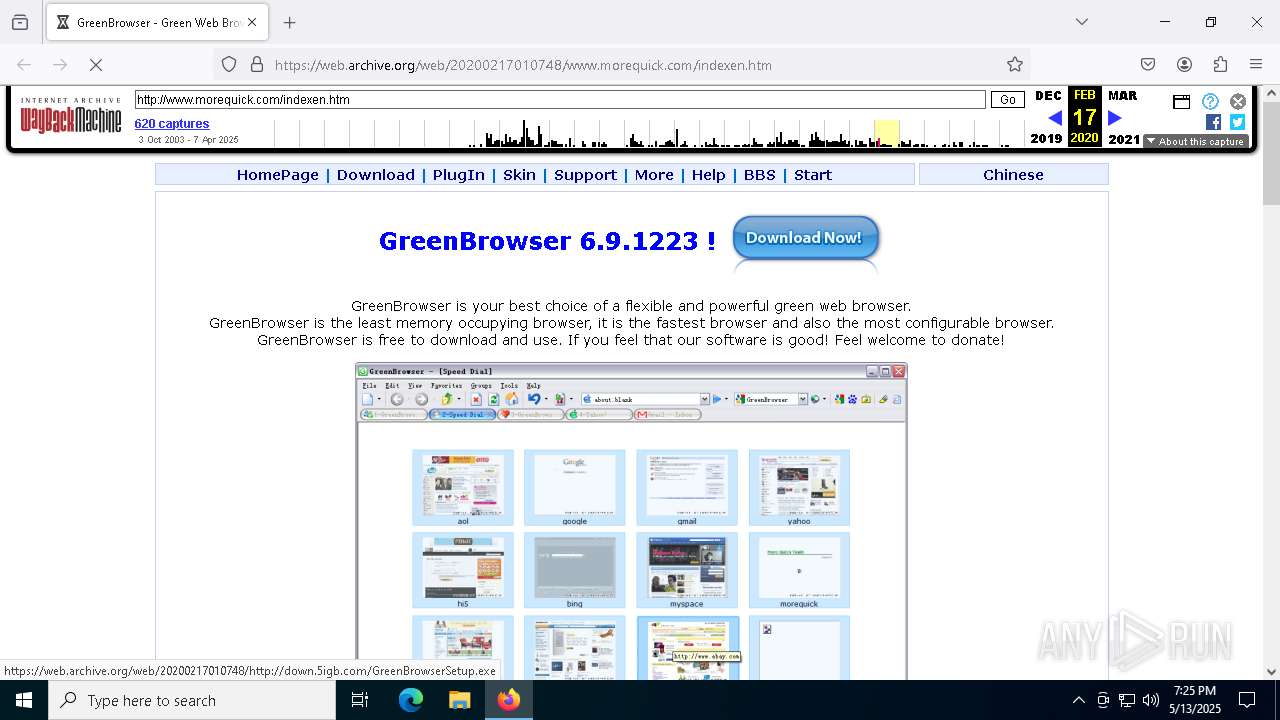Select DEC in the capture navigator
1280x720 pixels.
(1048, 96)
